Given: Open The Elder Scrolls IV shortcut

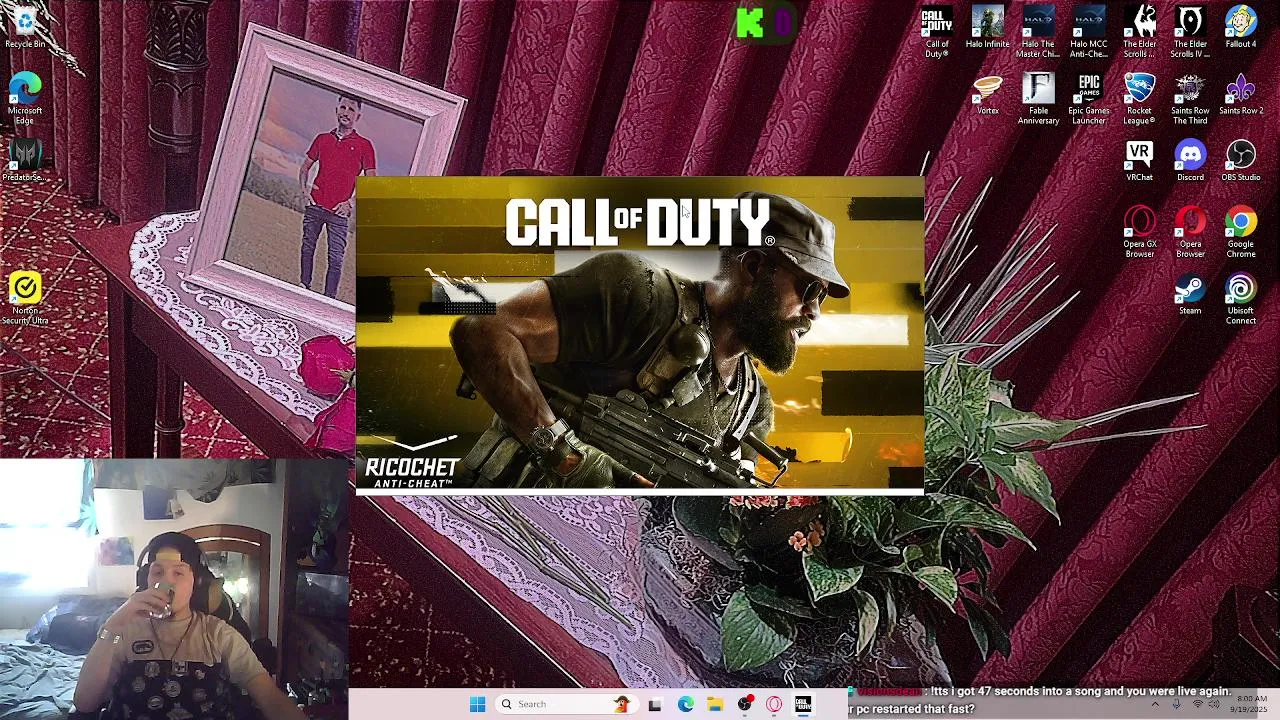Looking at the screenshot, I should coord(1190,32).
